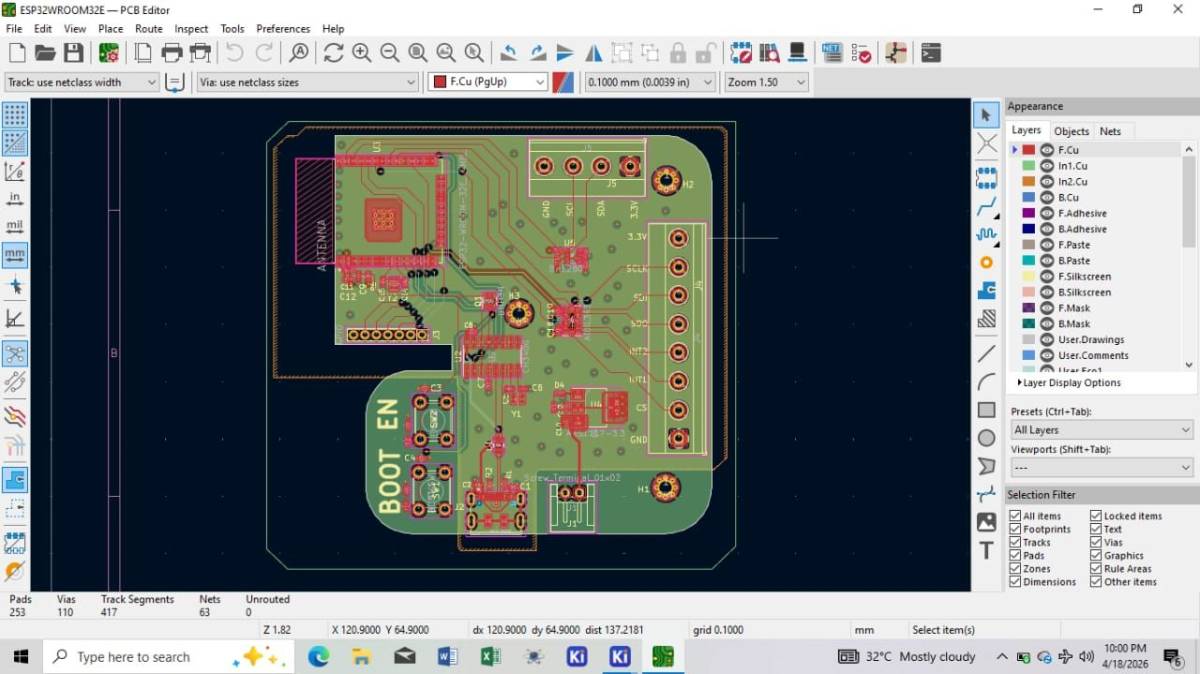Save the board with the floppy icon
This screenshot has width=1200, height=674.
tap(73, 52)
